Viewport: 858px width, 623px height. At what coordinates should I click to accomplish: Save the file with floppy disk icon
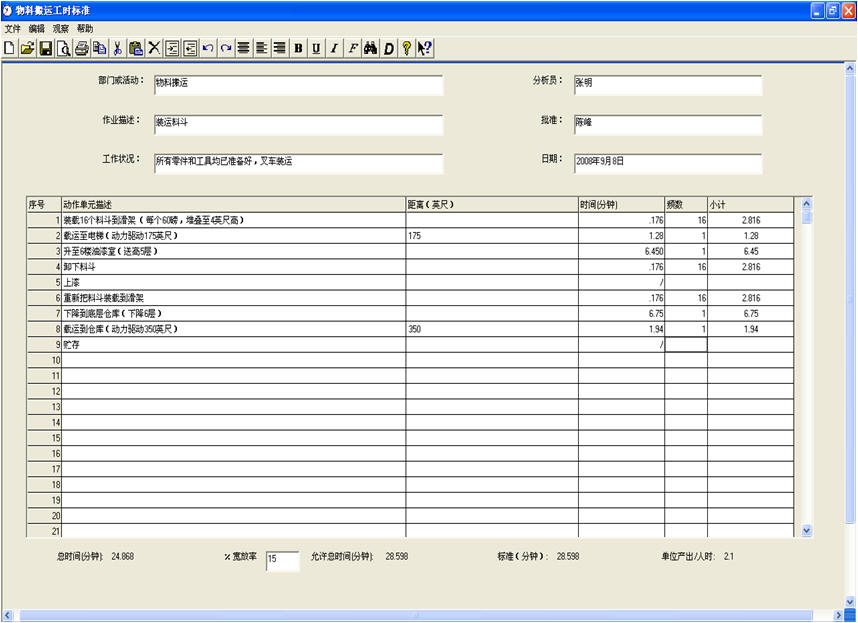pos(45,47)
